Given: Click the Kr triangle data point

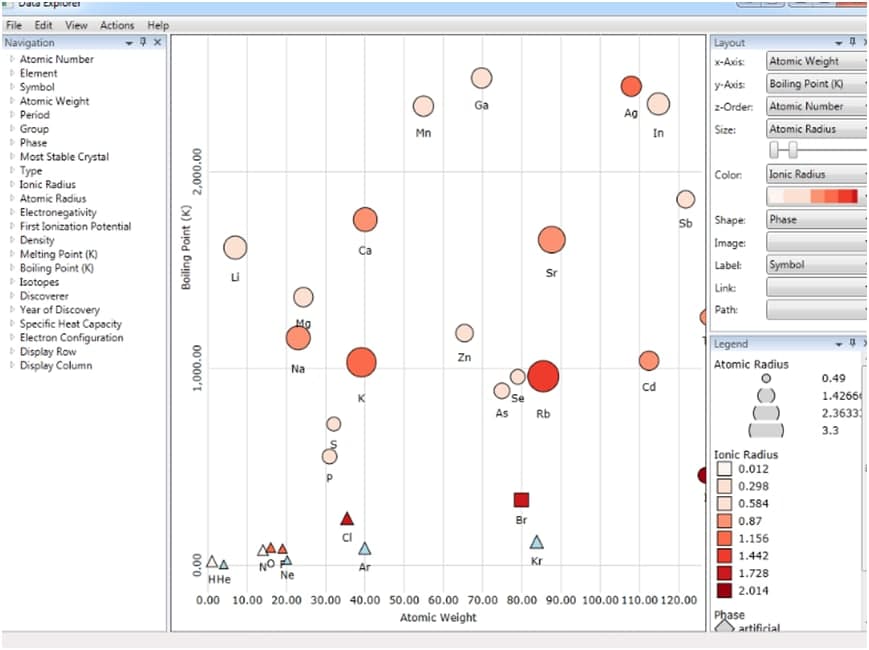Looking at the screenshot, I should (537, 542).
